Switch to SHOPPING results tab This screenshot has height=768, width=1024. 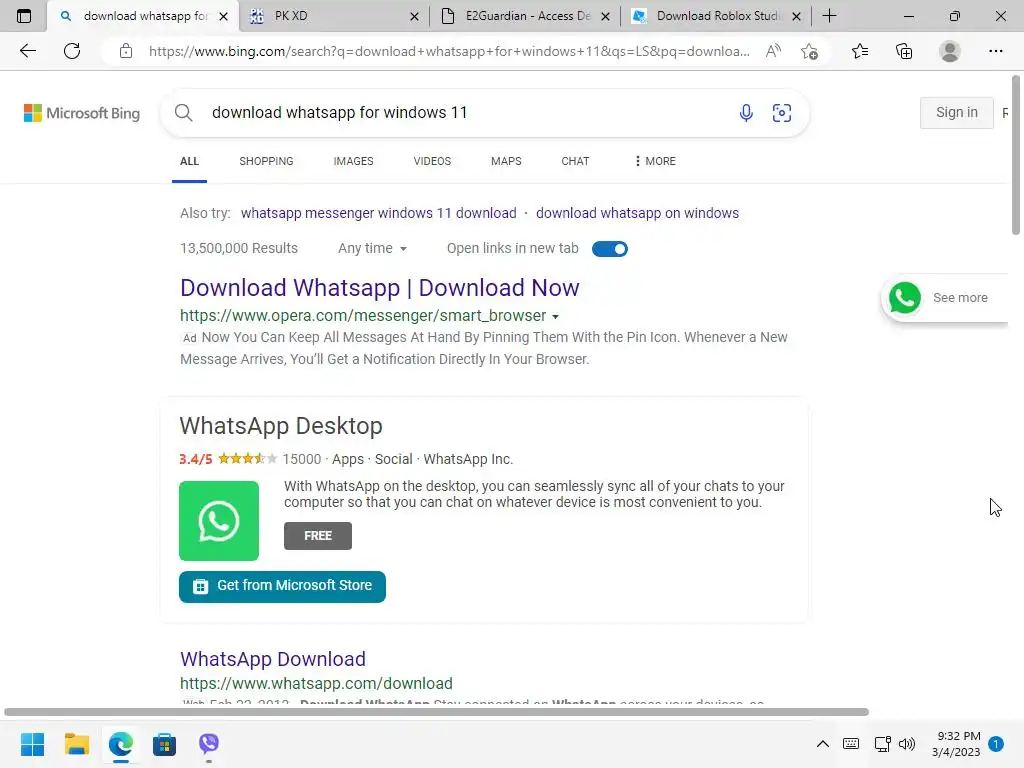pos(266,161)
